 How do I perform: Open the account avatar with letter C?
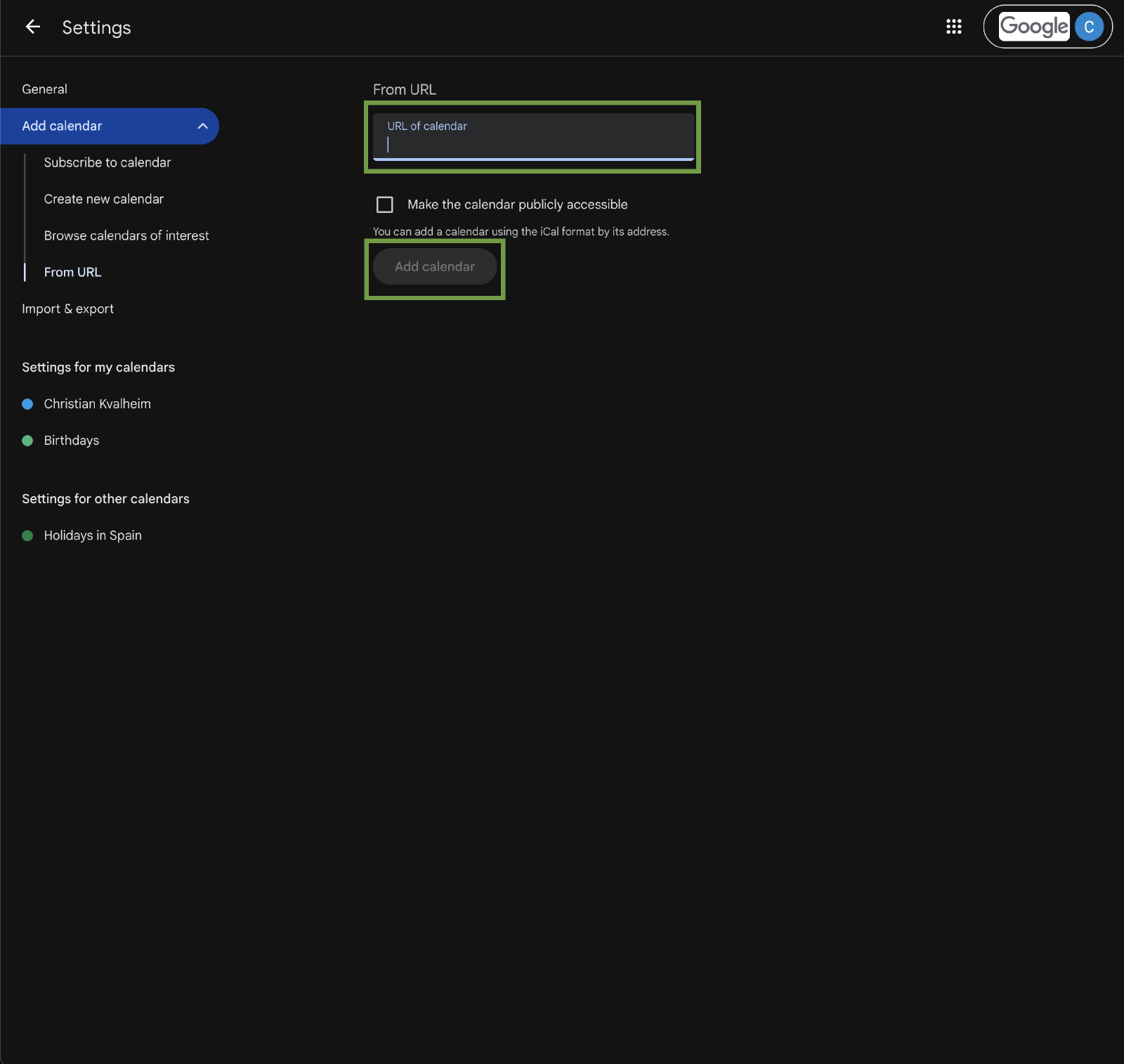[x=1088, y=27]
